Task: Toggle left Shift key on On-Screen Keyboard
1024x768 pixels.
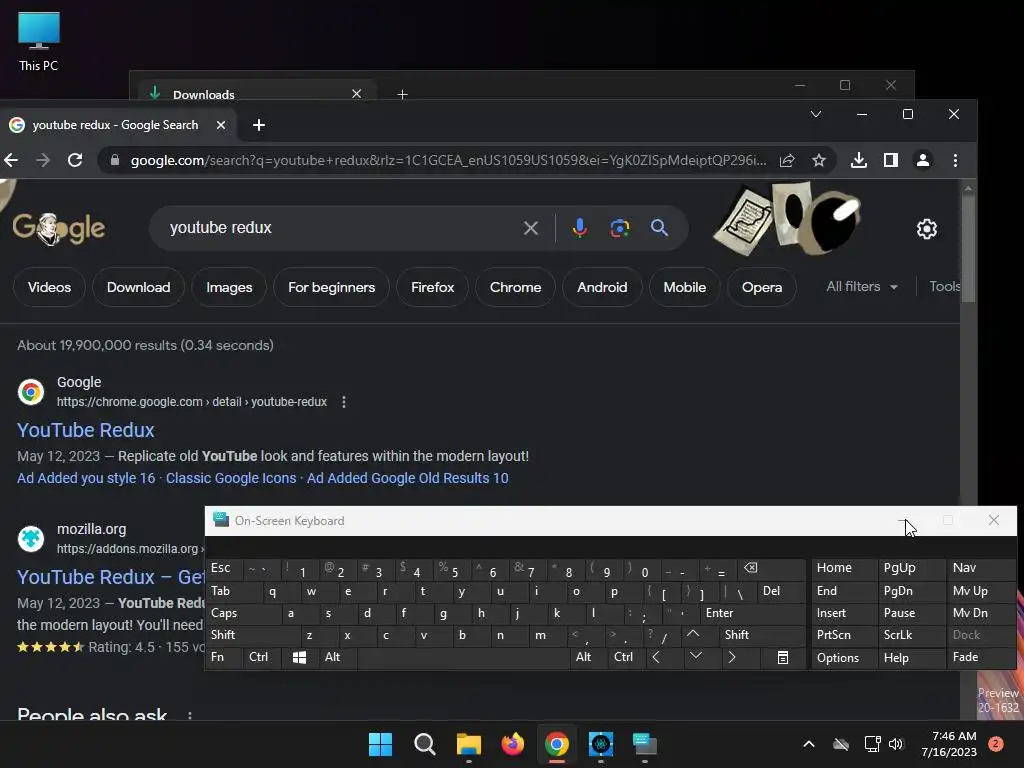Action: coord(253,635)
